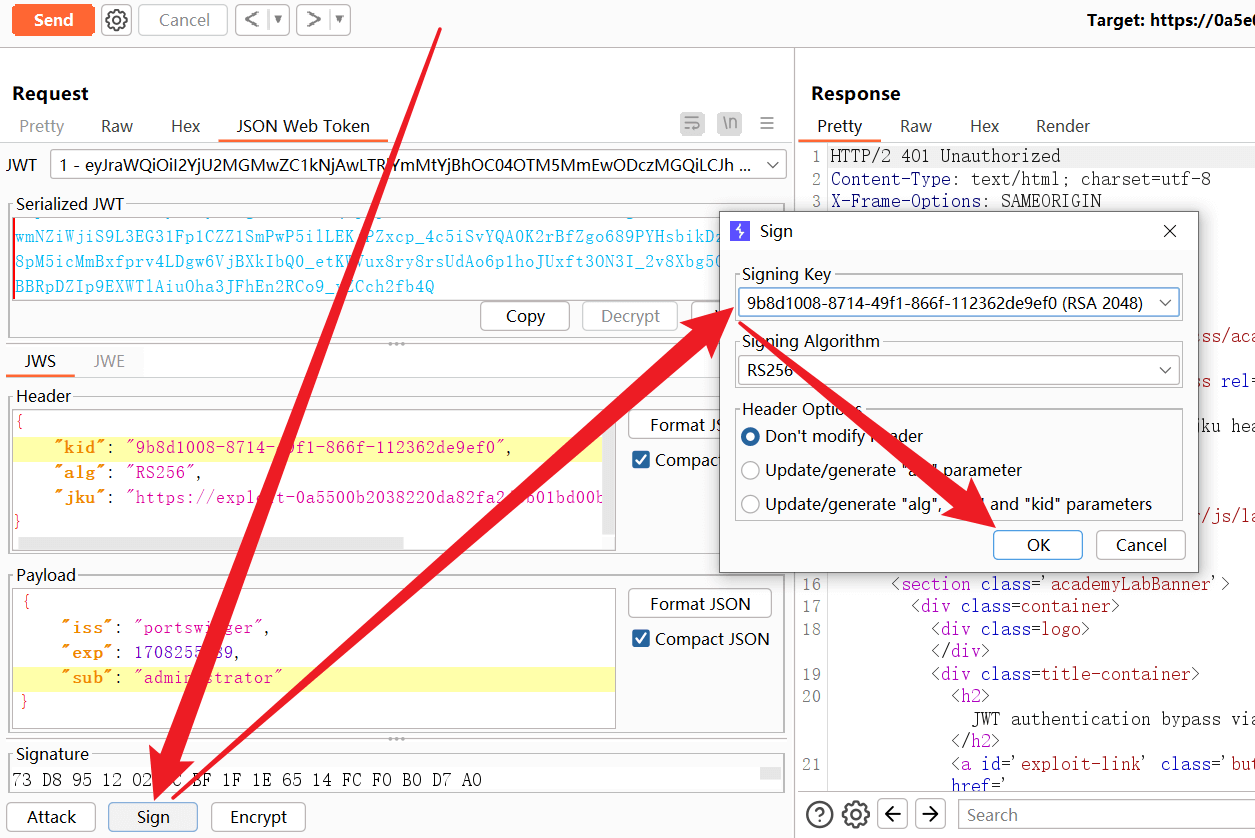Open the Repeater settings gear icon

click(x=117, y=20)
